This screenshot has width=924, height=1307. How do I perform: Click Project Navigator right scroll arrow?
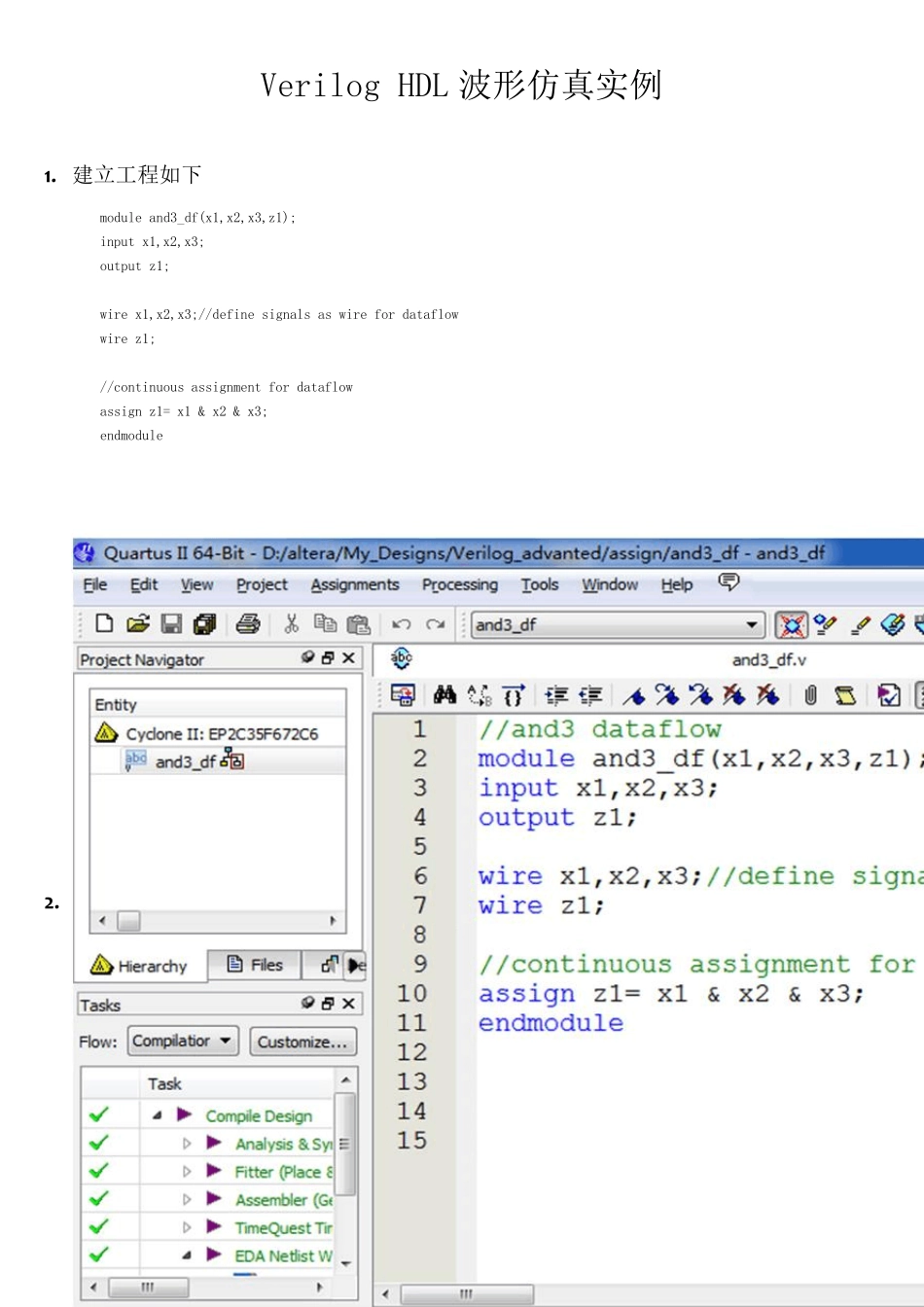pyautogui.click(x=333, y=920)
